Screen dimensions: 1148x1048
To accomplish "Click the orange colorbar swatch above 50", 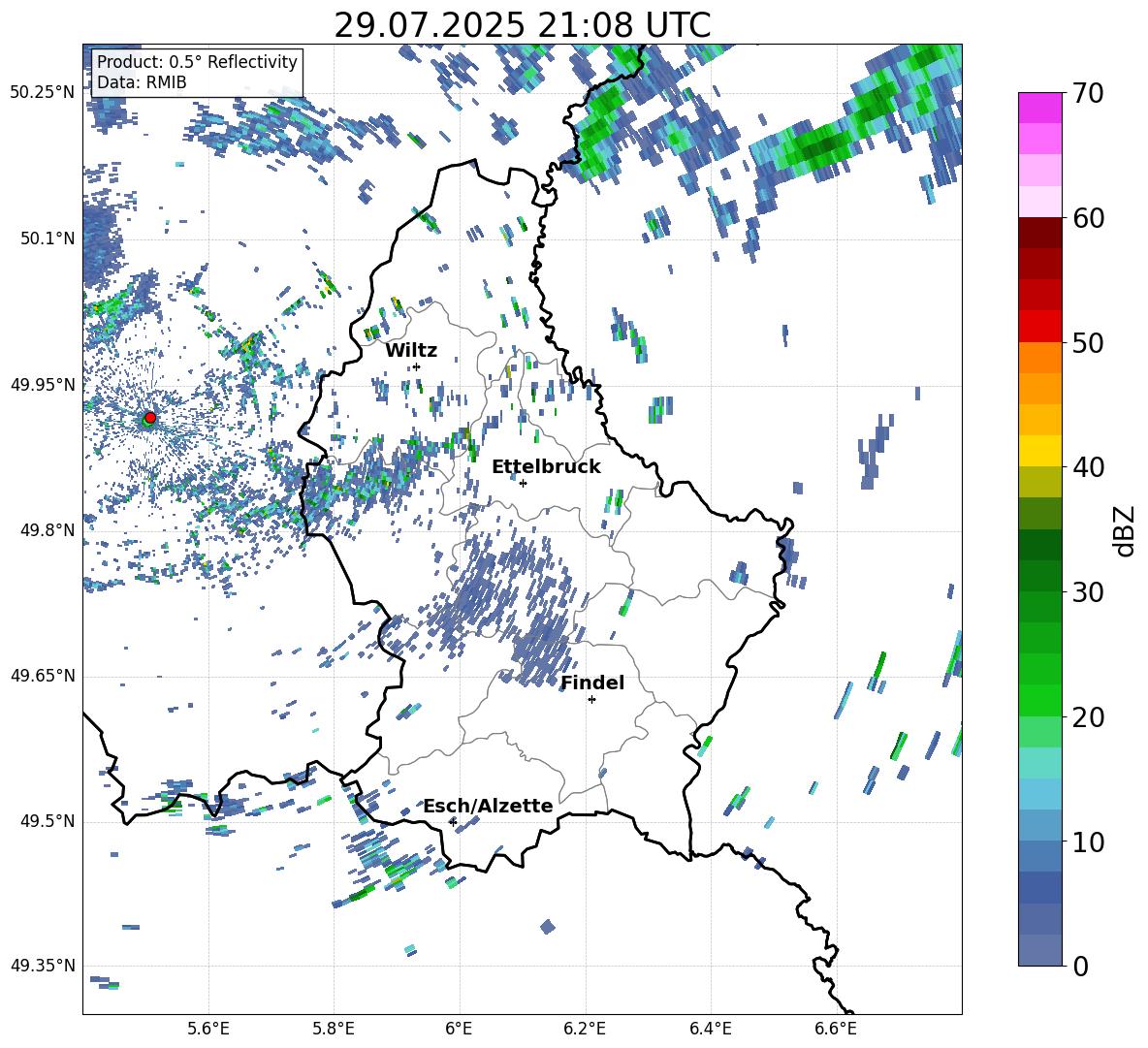I will click(x=1040, y=358).
